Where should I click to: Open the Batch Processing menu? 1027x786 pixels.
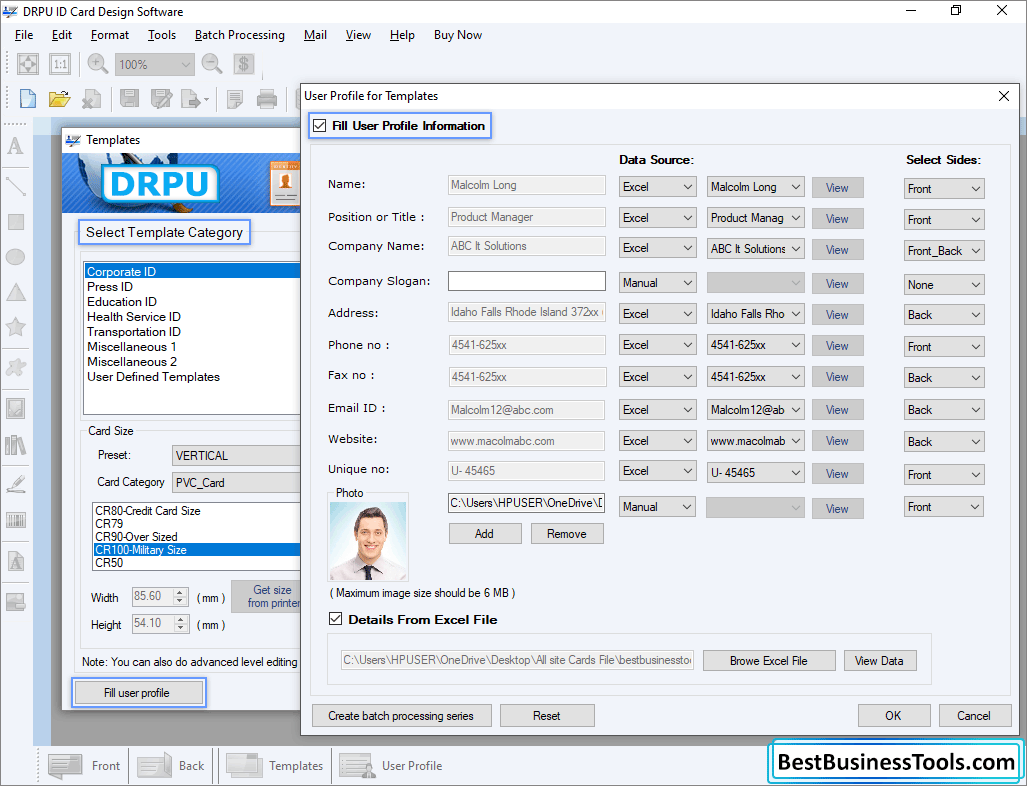tap(240, 35)
